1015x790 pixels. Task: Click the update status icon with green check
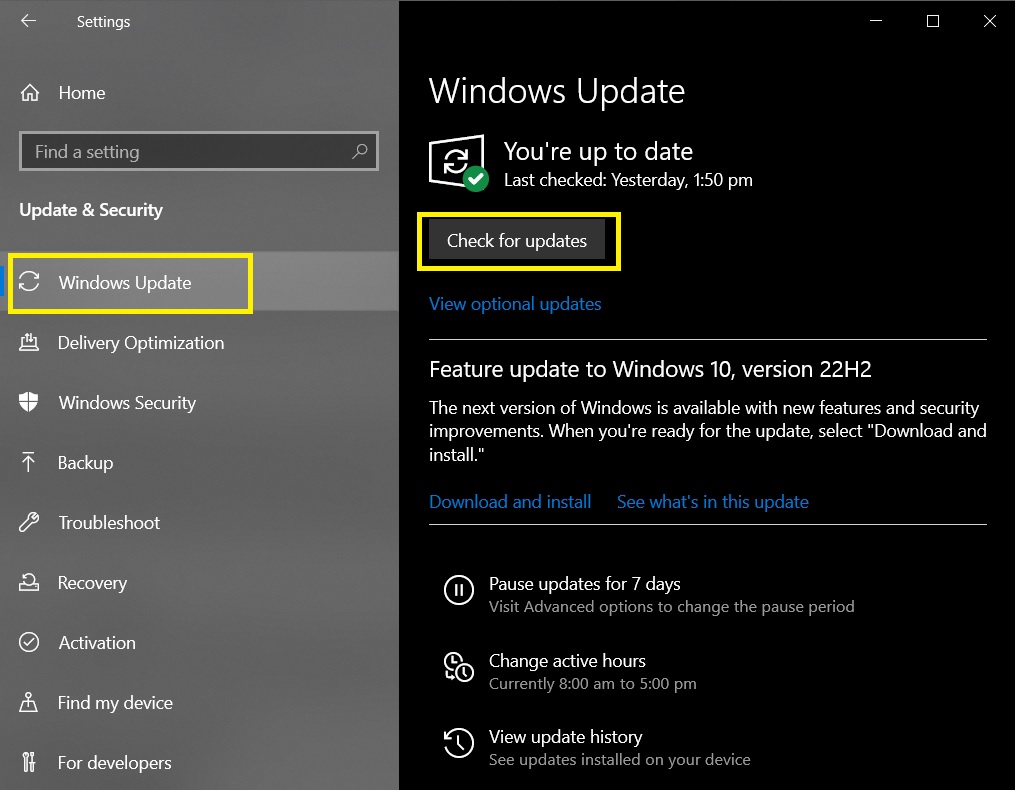(x=458, y=163)
